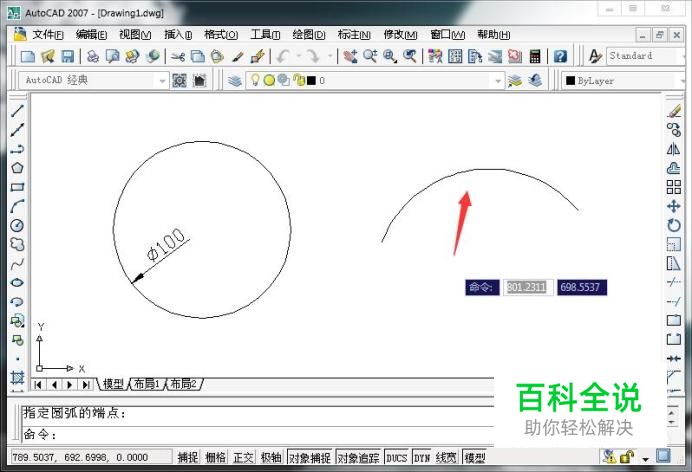Toggle the 对象追踪 object tracking
The width and height of the screenshot is (692, 472).
(358, 457)
